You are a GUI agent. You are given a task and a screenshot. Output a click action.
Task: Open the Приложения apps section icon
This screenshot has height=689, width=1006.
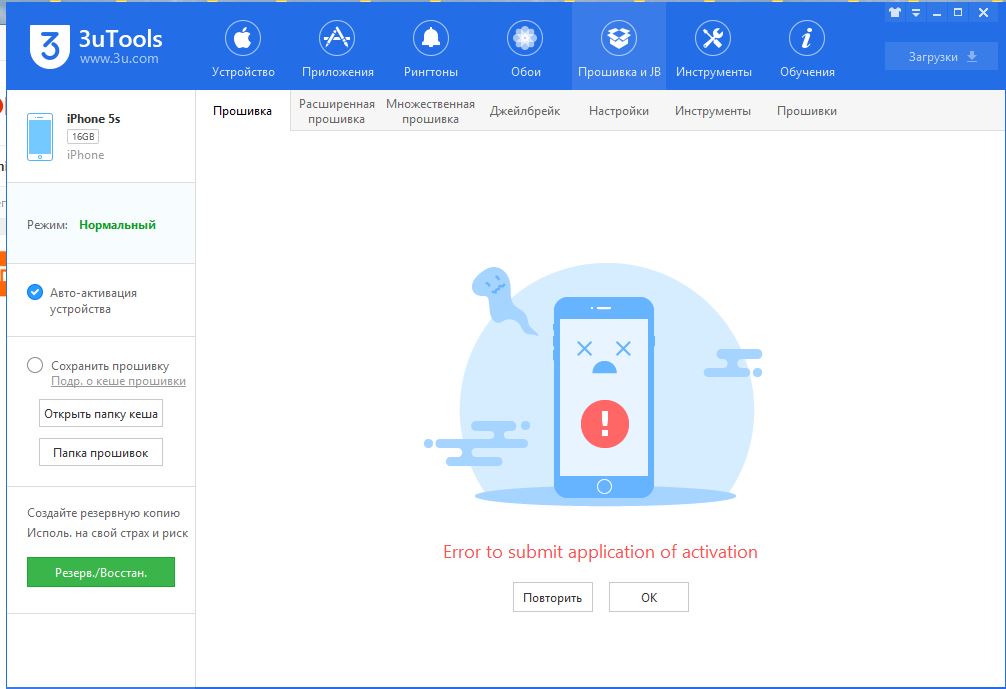pos(337,38)
